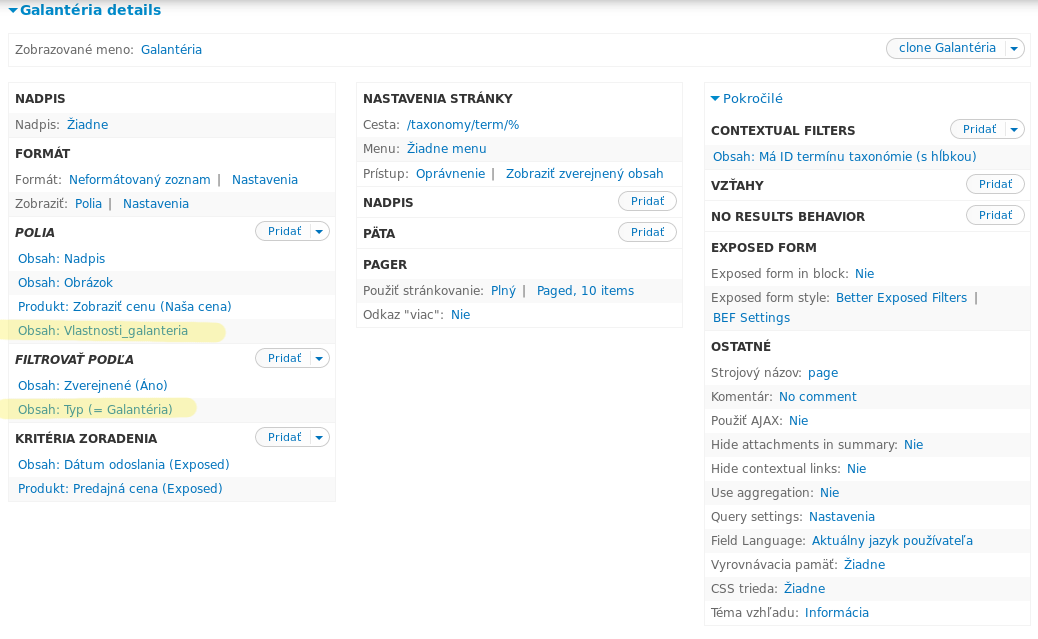Open the /taxonomy/term/% path setting
This screenshot has height=639, width=1038.
coord(463,125)
